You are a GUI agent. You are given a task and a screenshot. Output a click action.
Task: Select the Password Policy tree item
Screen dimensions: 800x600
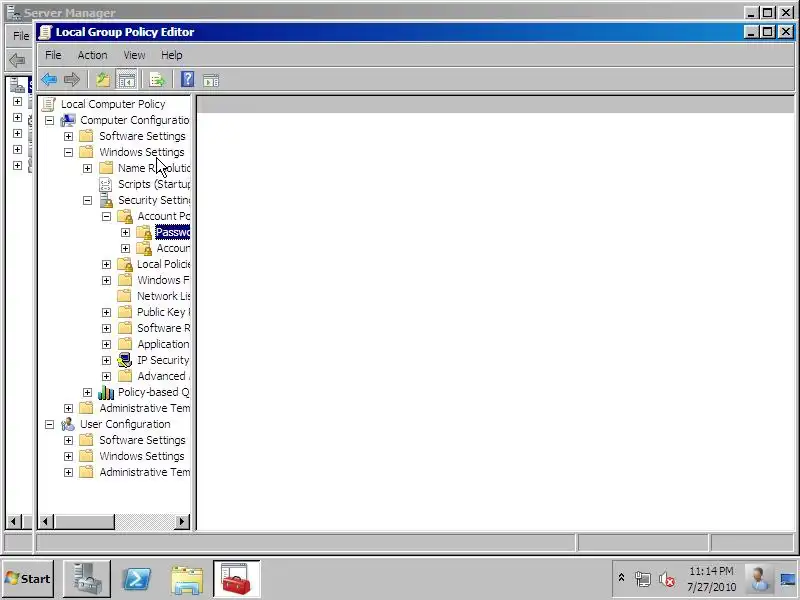pyautogui.click(x=172, y=232)
